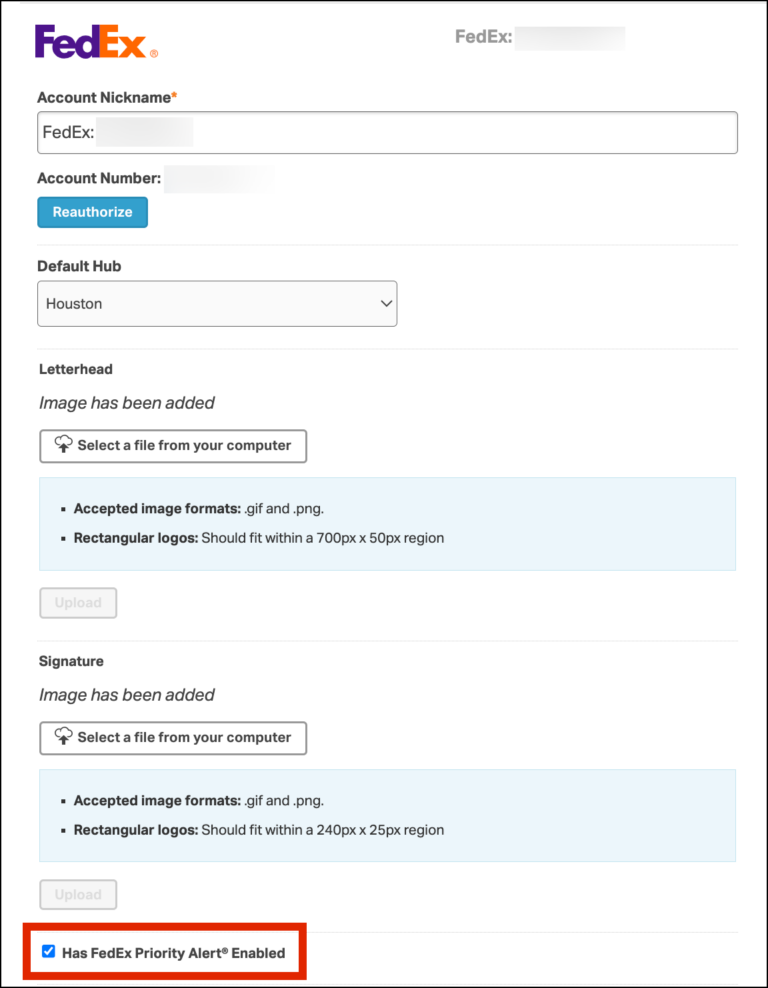Click the disabled Upload button under Letterhead
768x988 pixels.
77,603
